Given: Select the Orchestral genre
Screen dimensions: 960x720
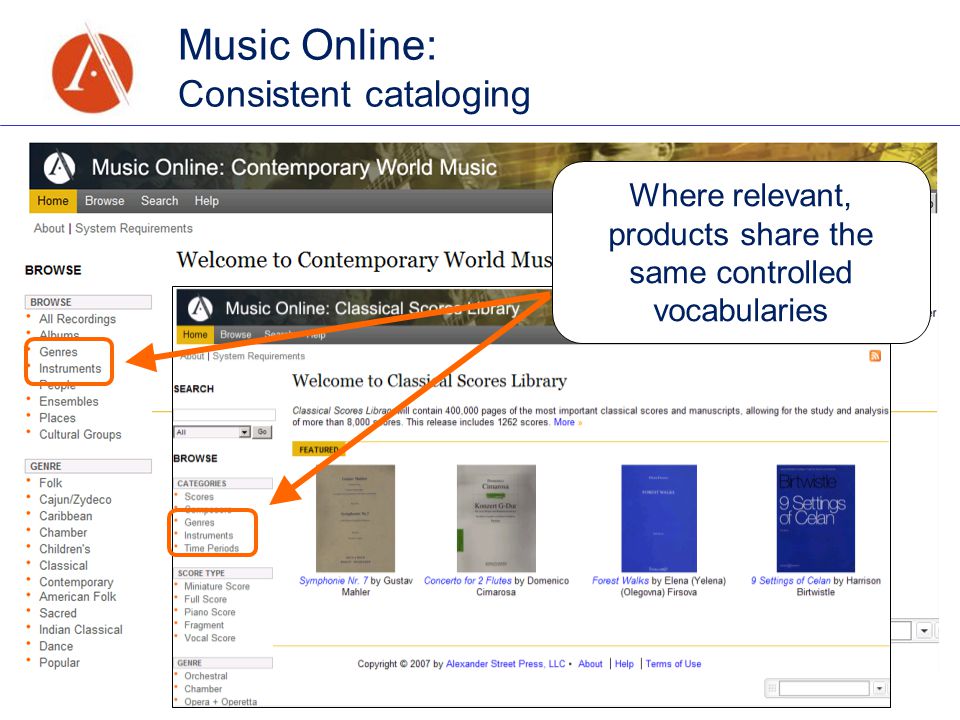Looking at the screenshot, I should [x=206, y=676].
